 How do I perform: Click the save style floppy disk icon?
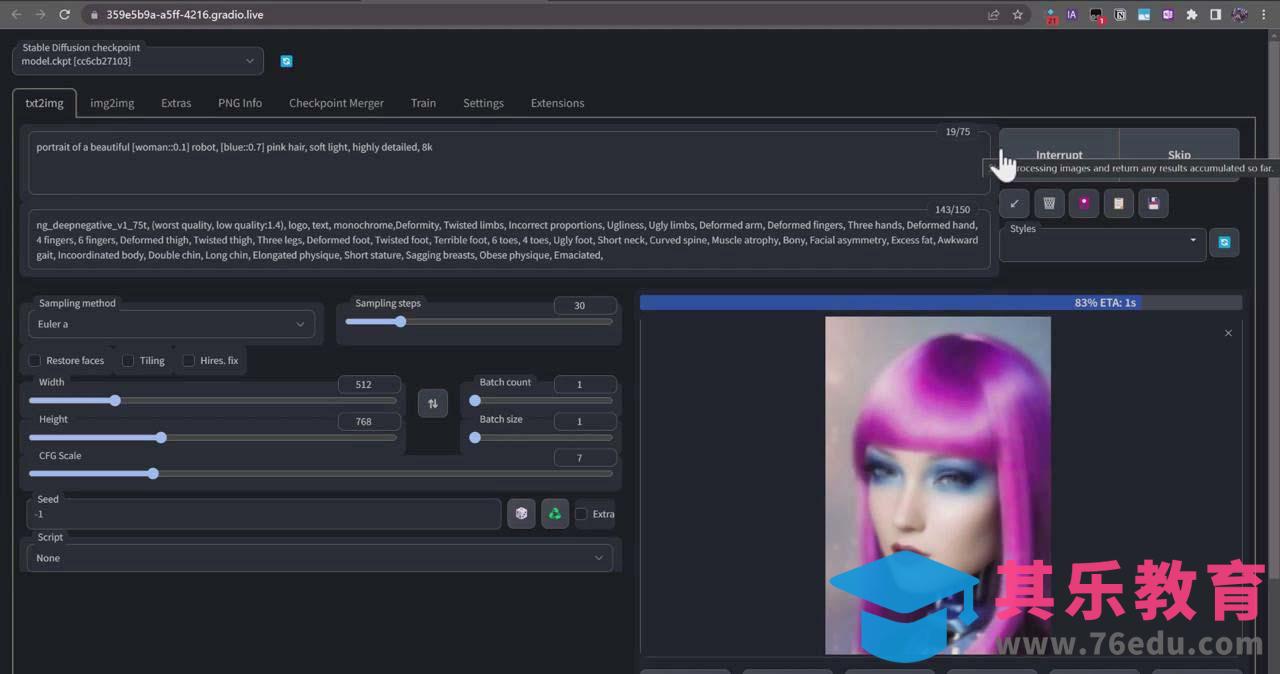pyautogui.click(x=1154, y=204)
